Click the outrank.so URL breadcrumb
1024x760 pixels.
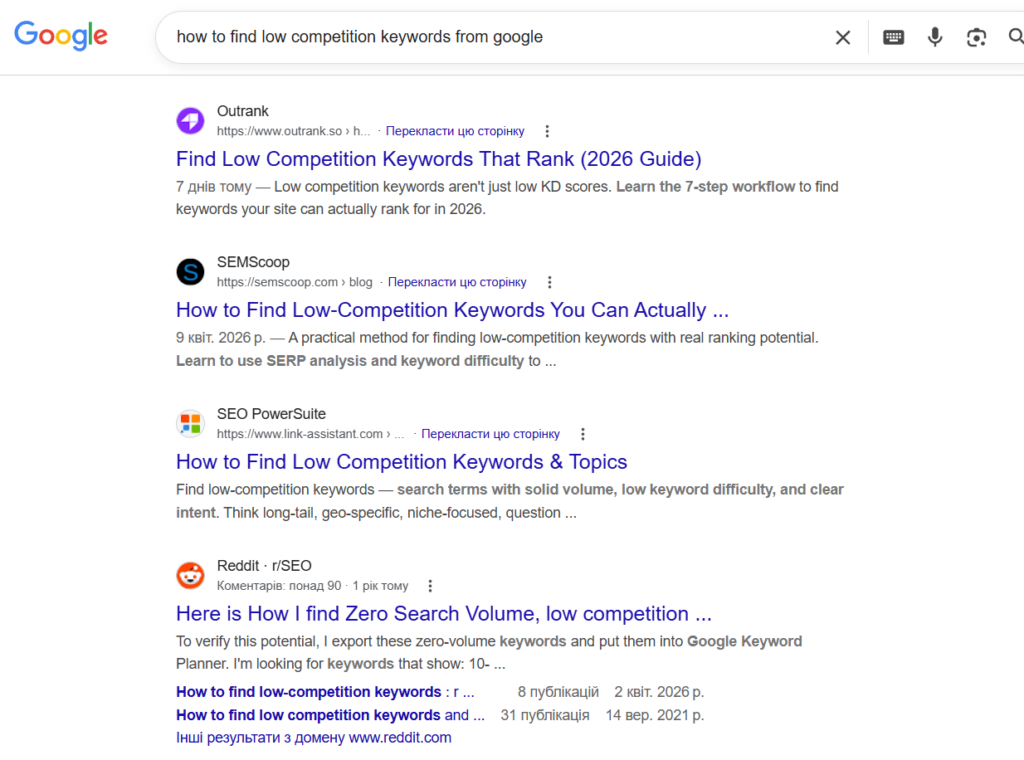point(293,131)
